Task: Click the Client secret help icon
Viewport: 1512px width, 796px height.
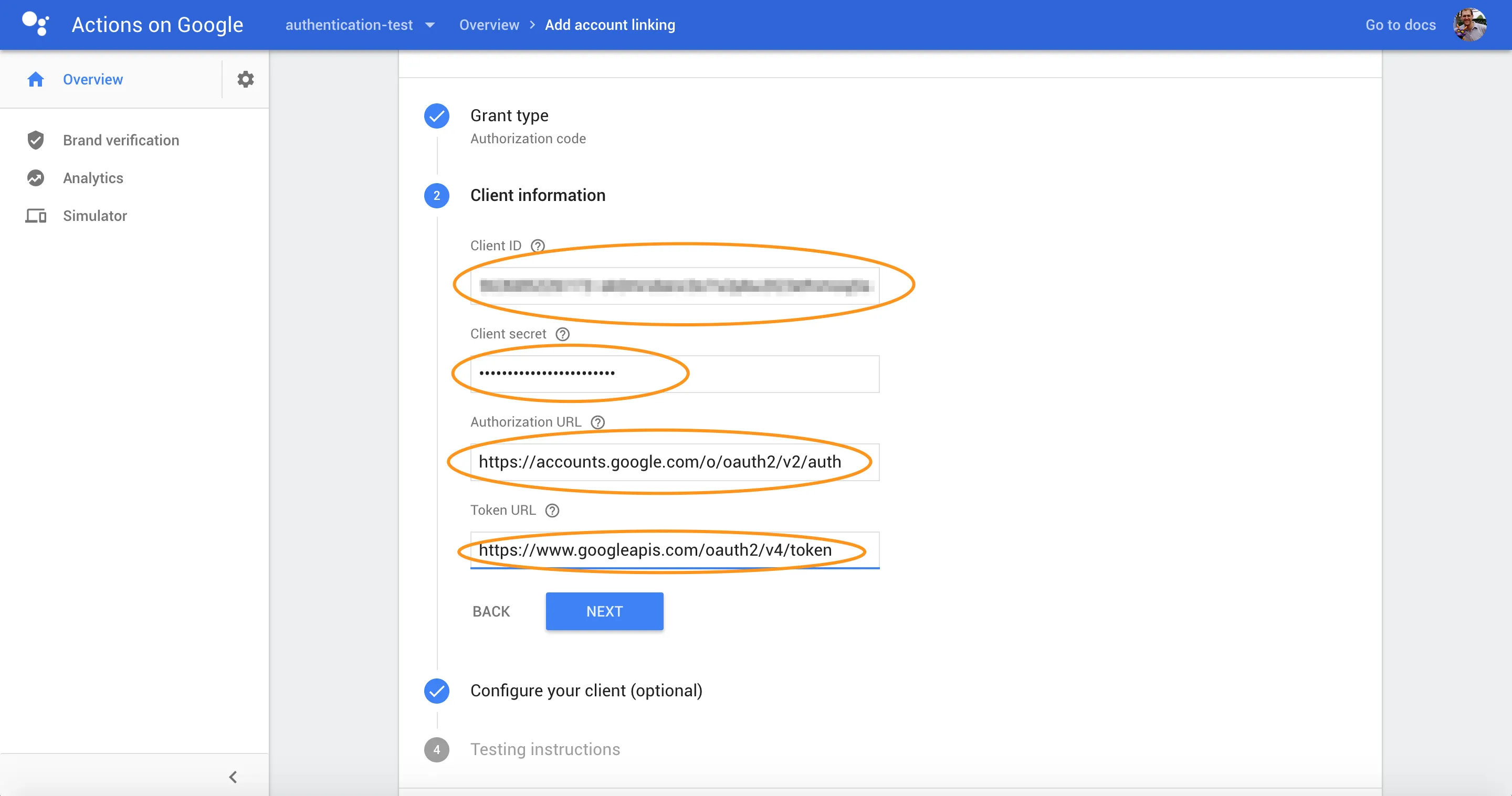Action: coord(562,334)
